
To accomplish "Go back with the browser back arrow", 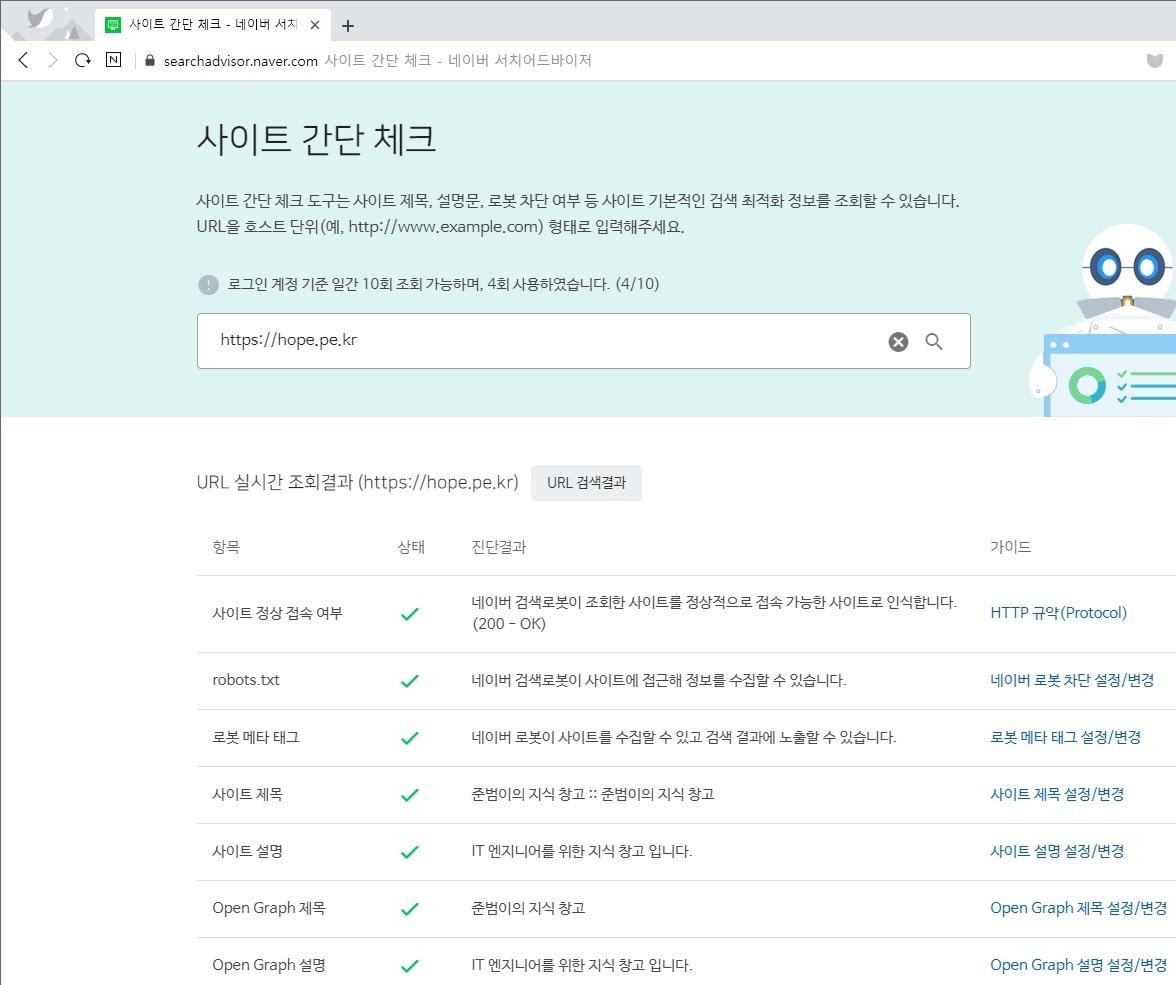I will [x=23, y=60].
